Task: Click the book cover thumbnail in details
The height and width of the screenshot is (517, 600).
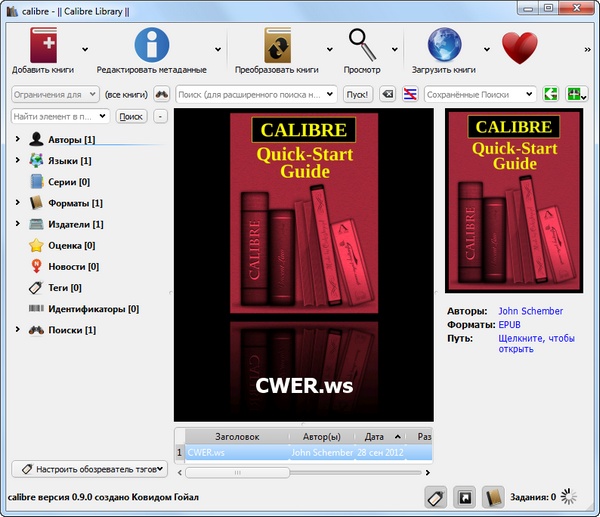Action: point(515,199)
